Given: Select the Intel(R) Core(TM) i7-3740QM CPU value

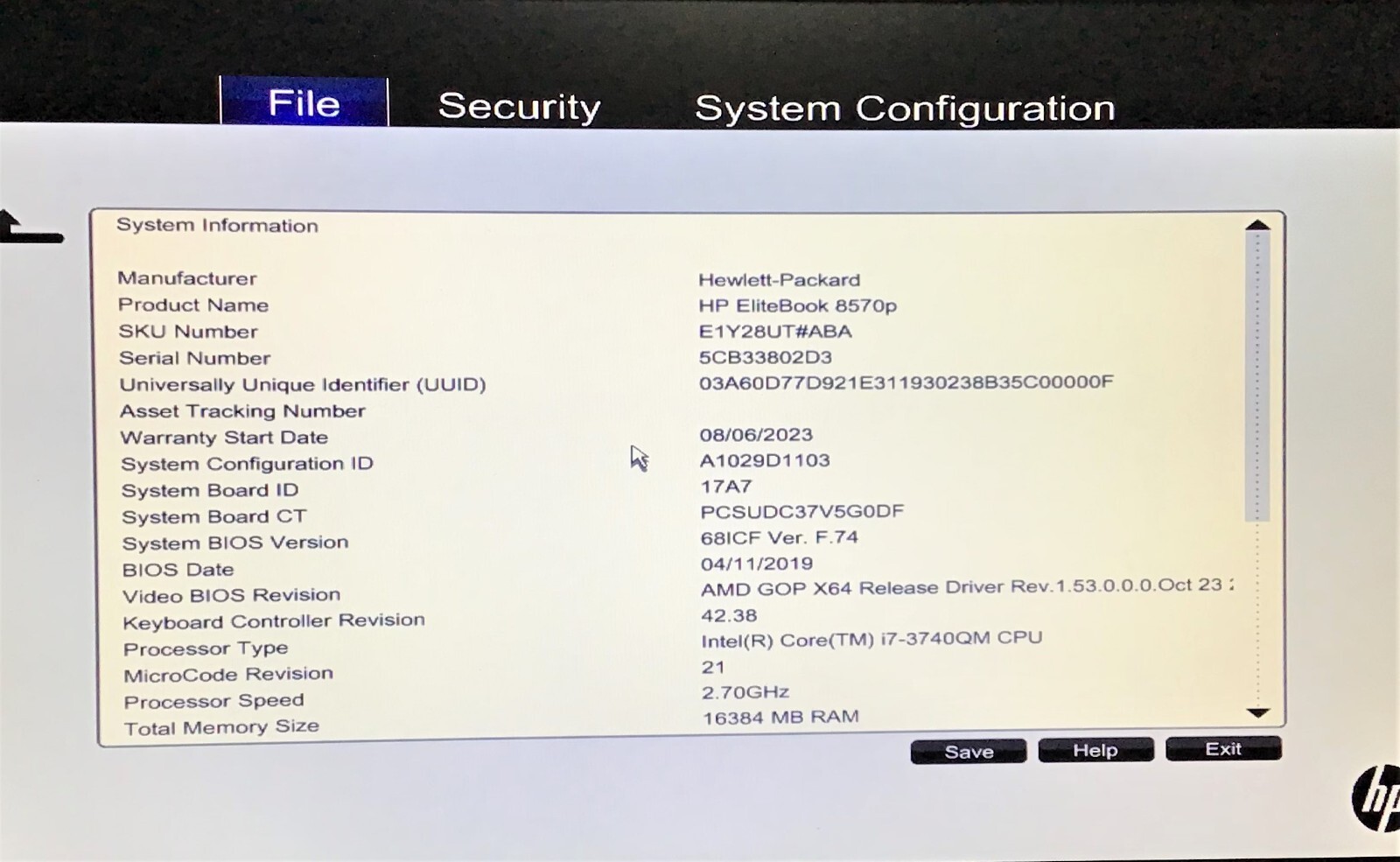Looking at the screenshot, I should point(871,640).
